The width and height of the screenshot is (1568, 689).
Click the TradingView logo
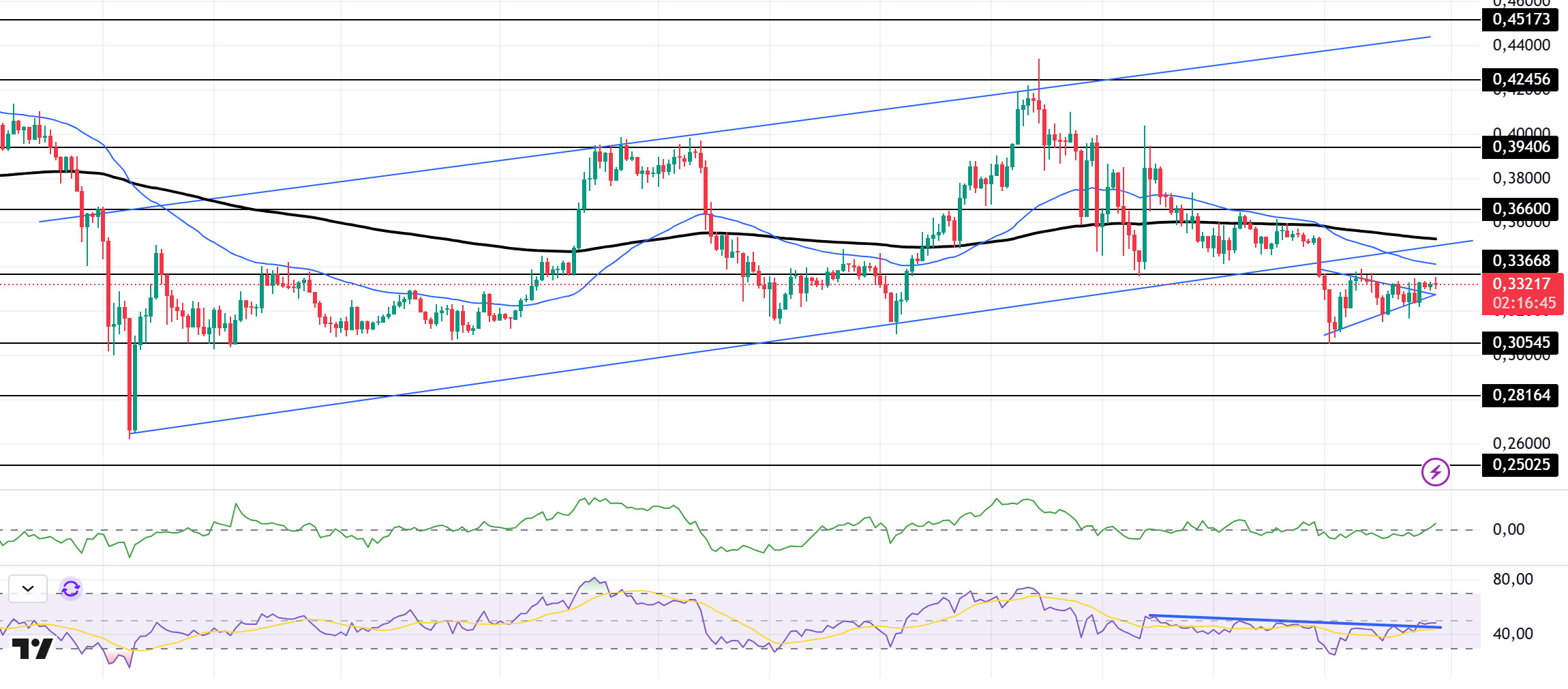pos(33,649)
